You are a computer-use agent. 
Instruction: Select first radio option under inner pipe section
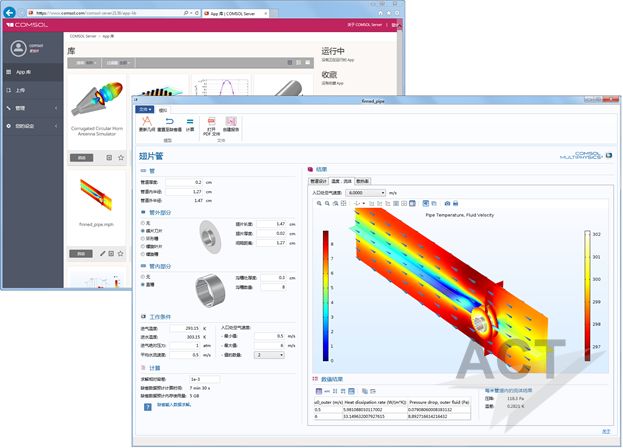[x=143, y=277]
